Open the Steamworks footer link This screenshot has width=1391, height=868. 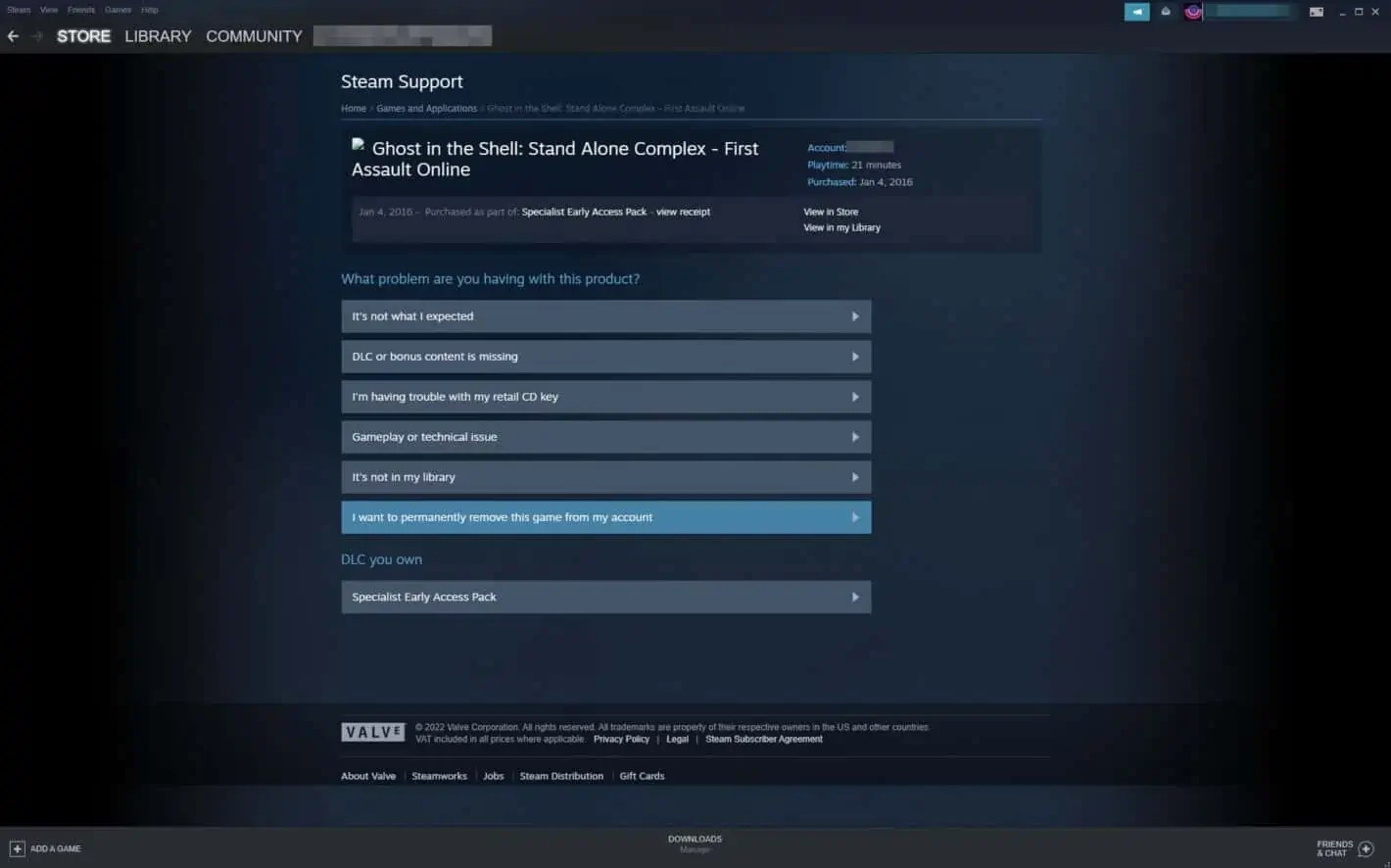coord(439,776)
